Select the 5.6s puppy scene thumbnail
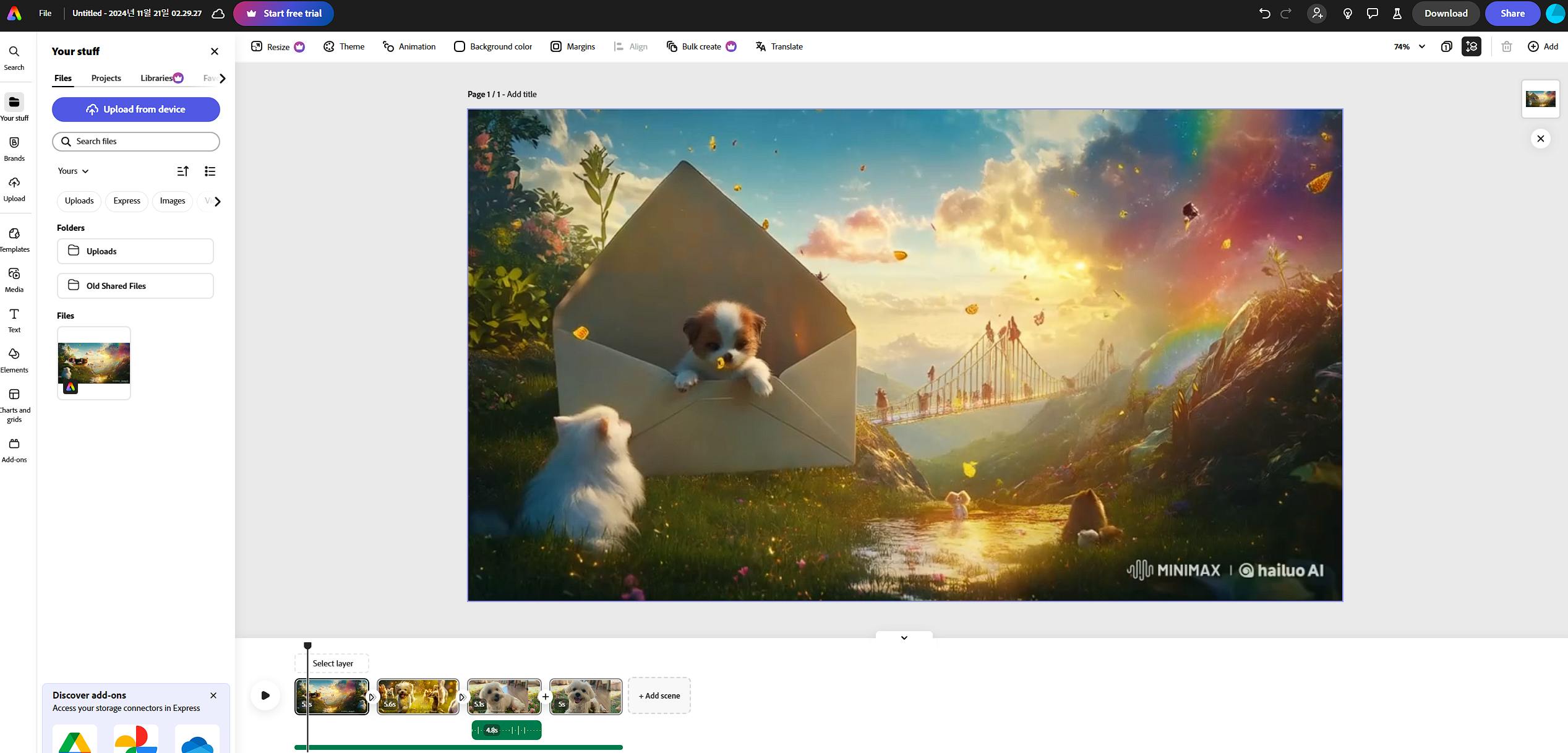Screen dimensions: 1568x753 418,695
